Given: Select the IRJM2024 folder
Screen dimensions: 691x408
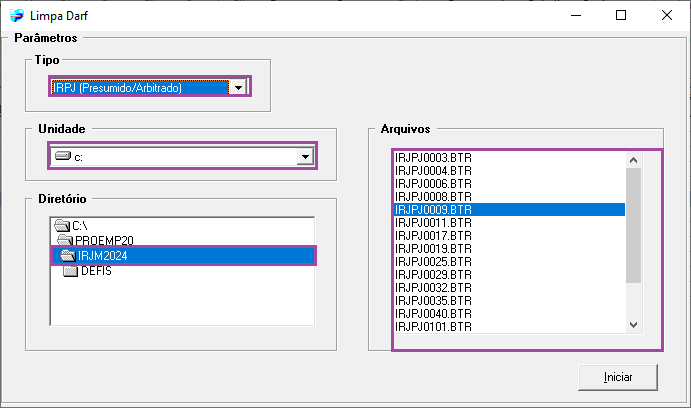Looking at the screenshot, I should (x=184, y=256).
